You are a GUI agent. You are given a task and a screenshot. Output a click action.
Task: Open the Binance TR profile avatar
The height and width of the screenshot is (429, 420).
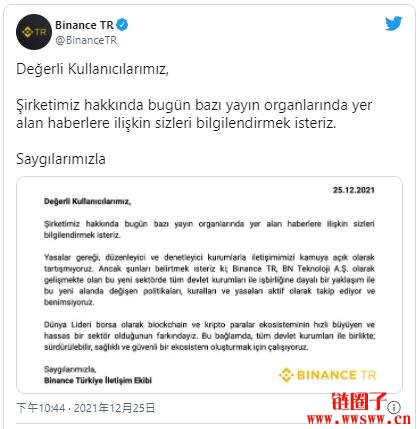point(34,32)
